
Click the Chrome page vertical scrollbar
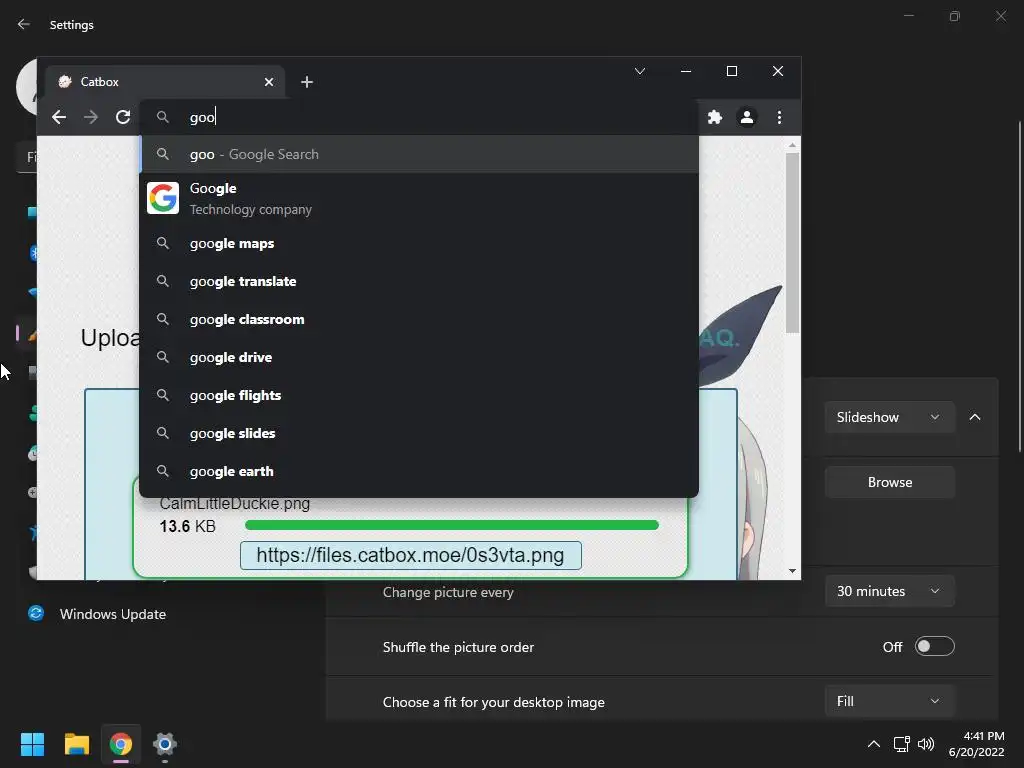pos(792,243)
